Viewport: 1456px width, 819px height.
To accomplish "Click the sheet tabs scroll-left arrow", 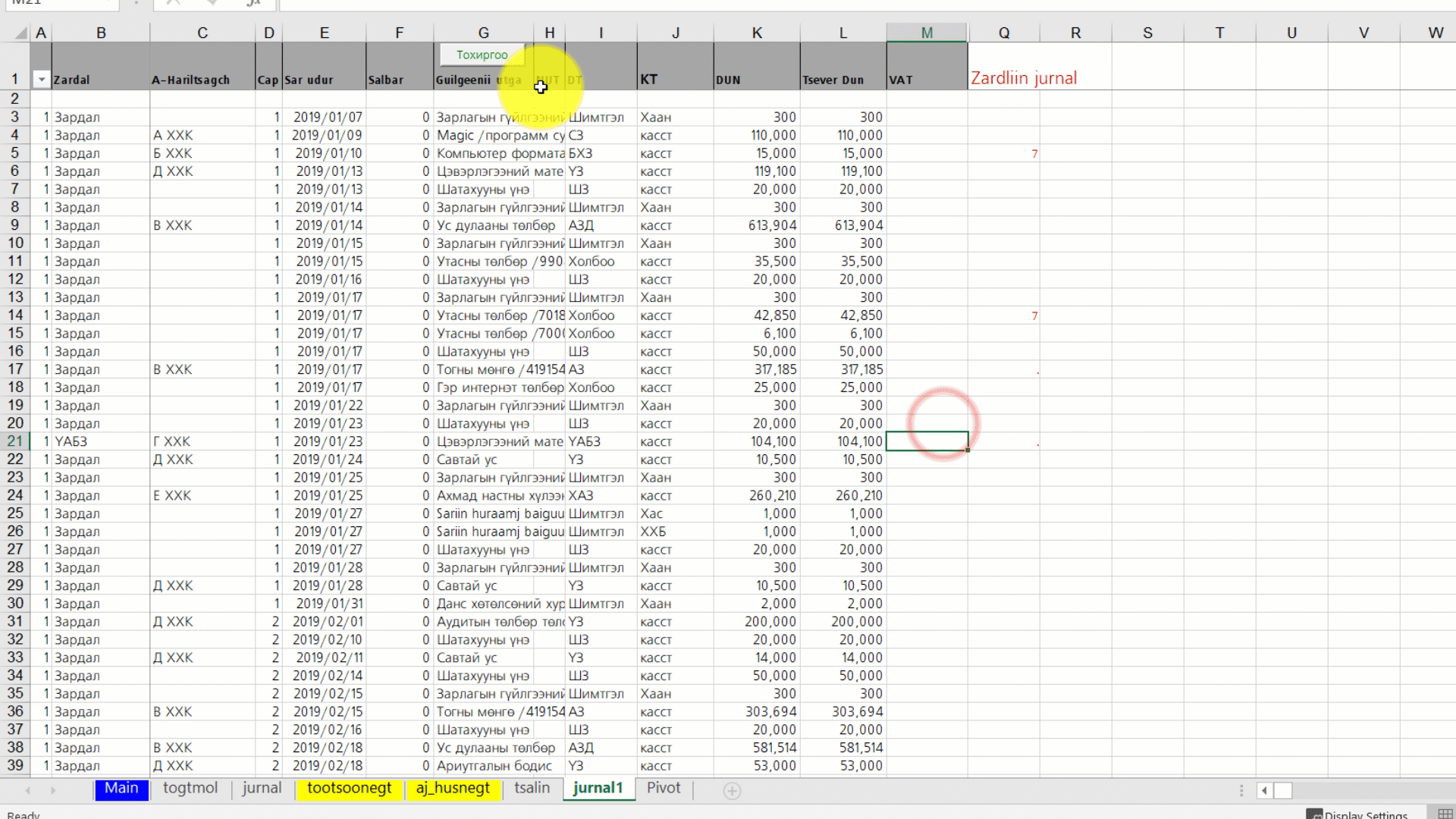I will 28,791.
